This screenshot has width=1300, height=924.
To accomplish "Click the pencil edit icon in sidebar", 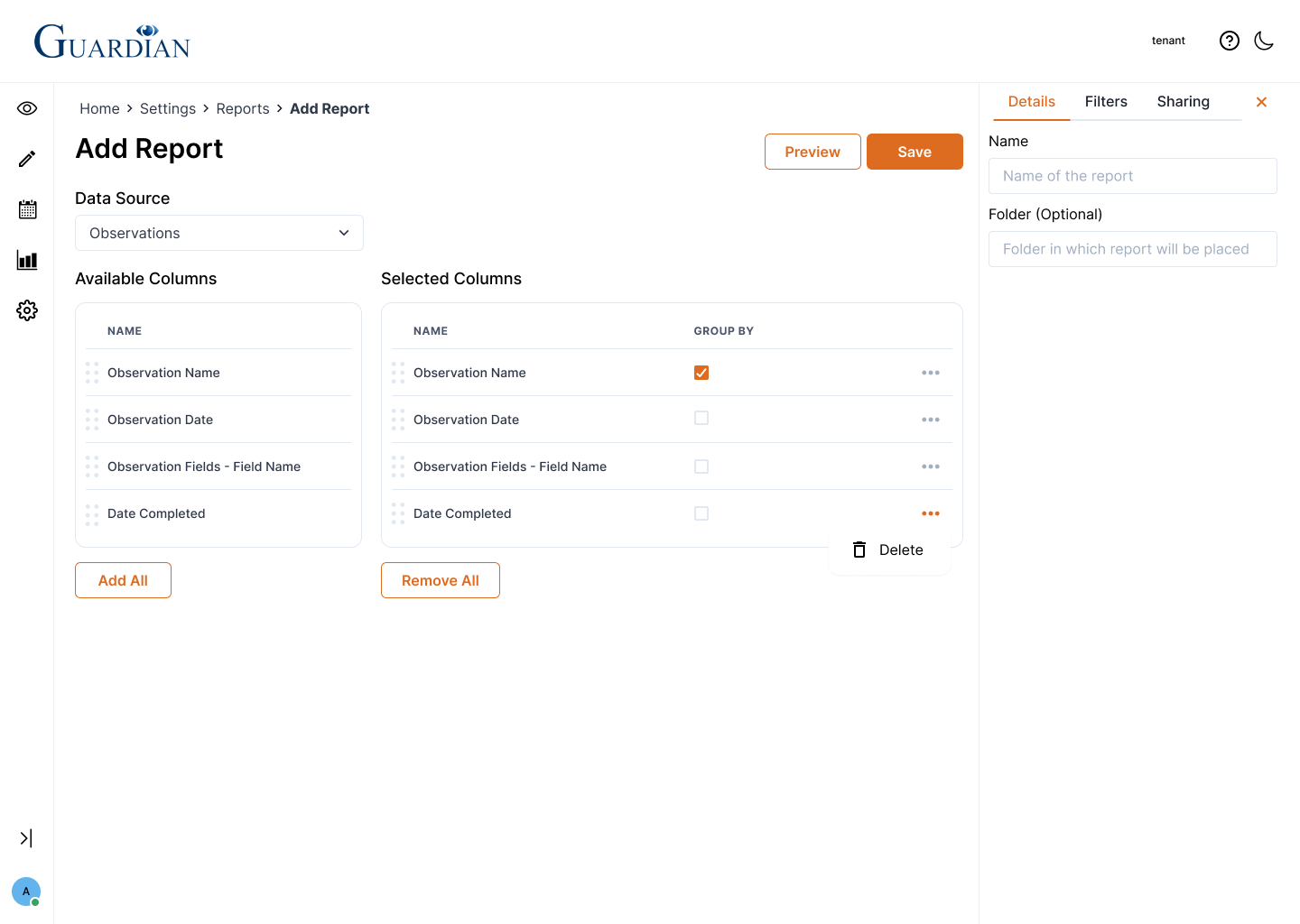I will (x=27, y=159).
